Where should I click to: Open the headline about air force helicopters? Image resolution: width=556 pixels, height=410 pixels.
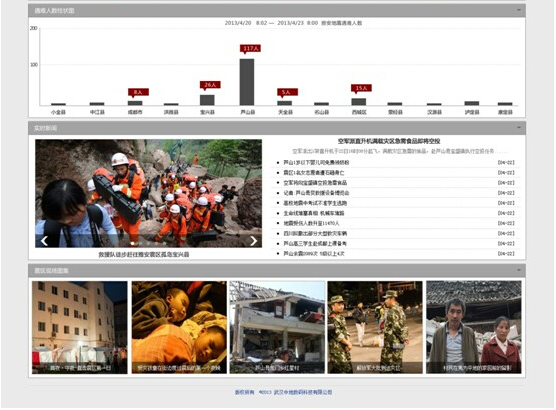coord(389,141)
